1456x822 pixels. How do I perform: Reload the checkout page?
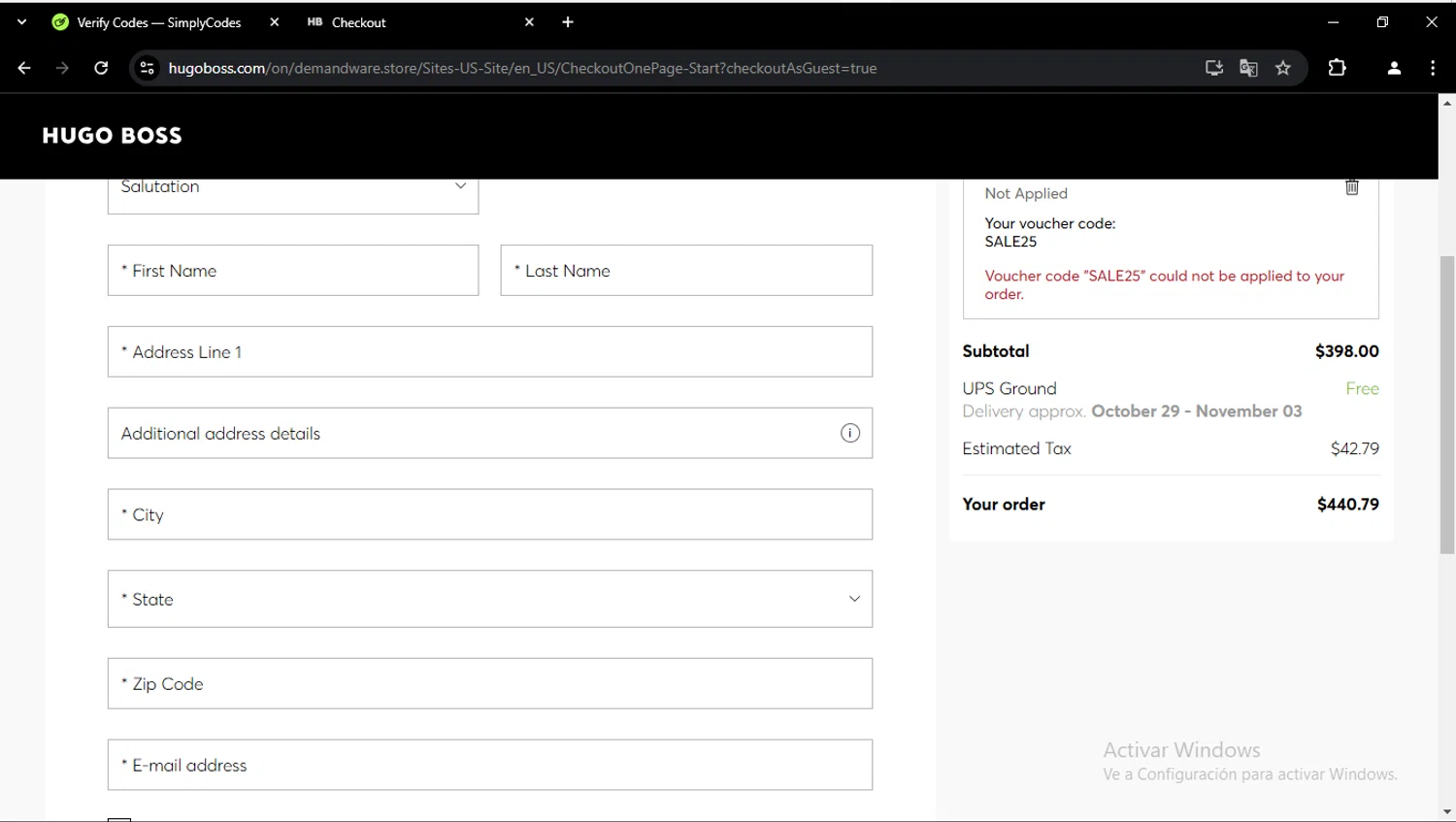pos(101,68)
